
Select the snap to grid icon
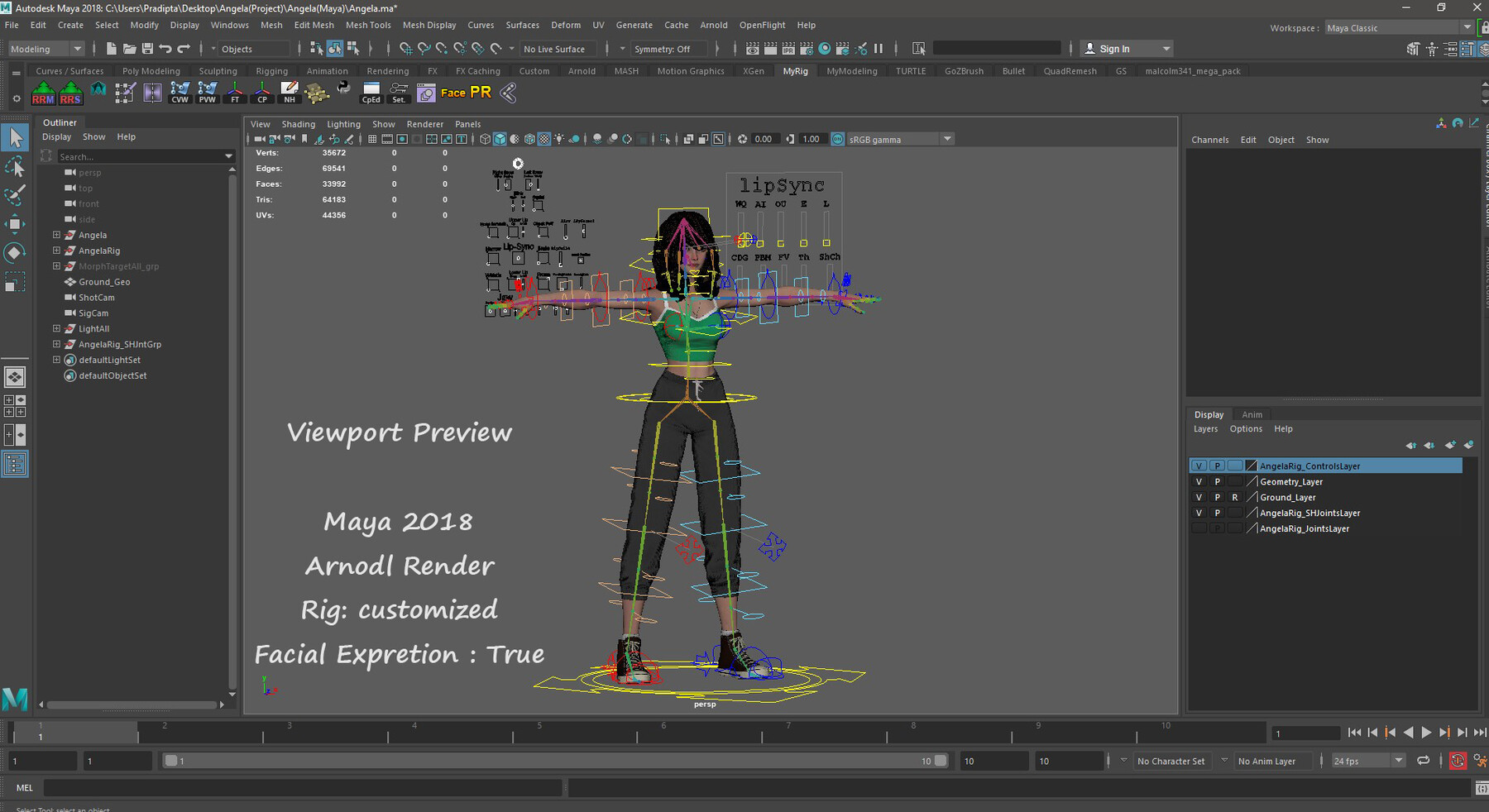tap(405, 50)
